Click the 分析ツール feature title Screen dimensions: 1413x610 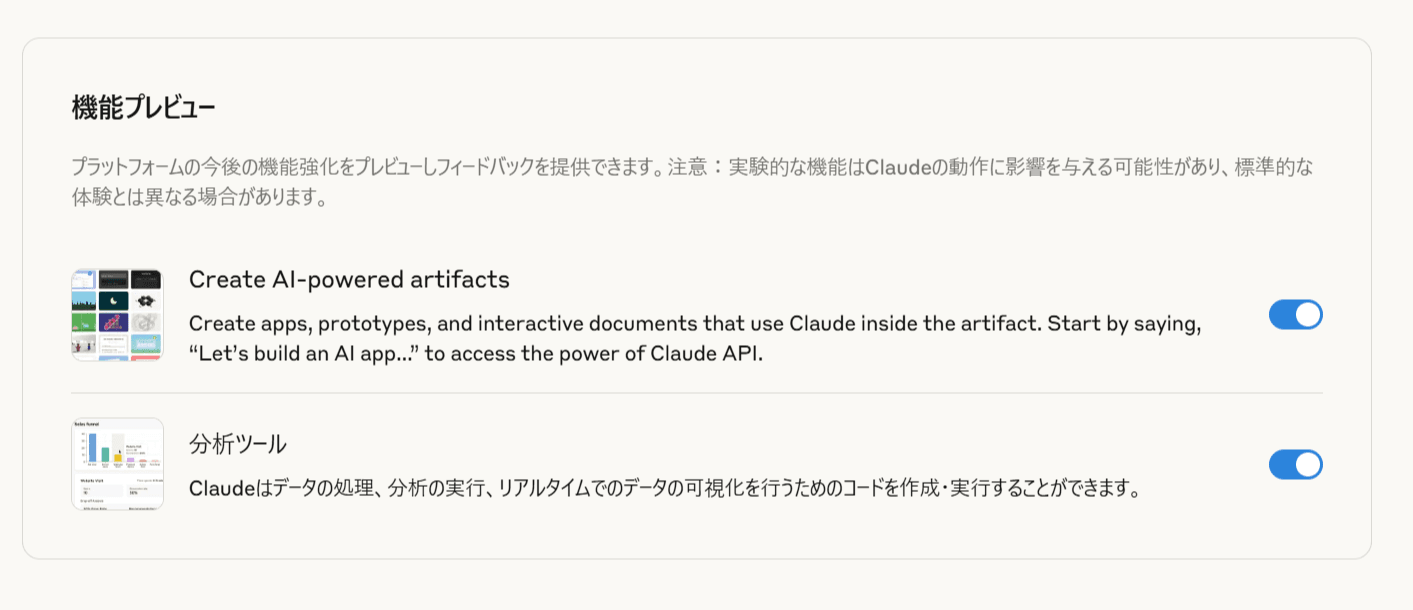(238, 444)
